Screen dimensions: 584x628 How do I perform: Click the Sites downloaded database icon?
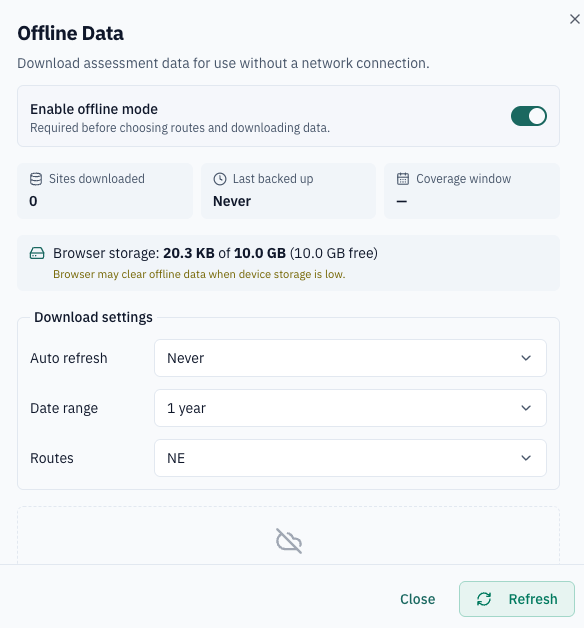[x=36, y=179]
